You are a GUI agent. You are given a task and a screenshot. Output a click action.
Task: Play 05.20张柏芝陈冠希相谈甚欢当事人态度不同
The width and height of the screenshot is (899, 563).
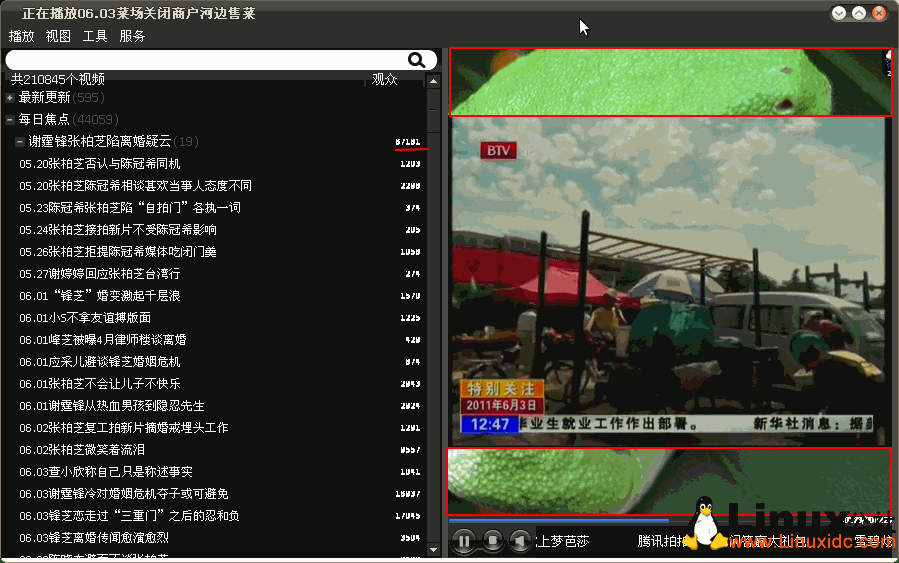135,185
